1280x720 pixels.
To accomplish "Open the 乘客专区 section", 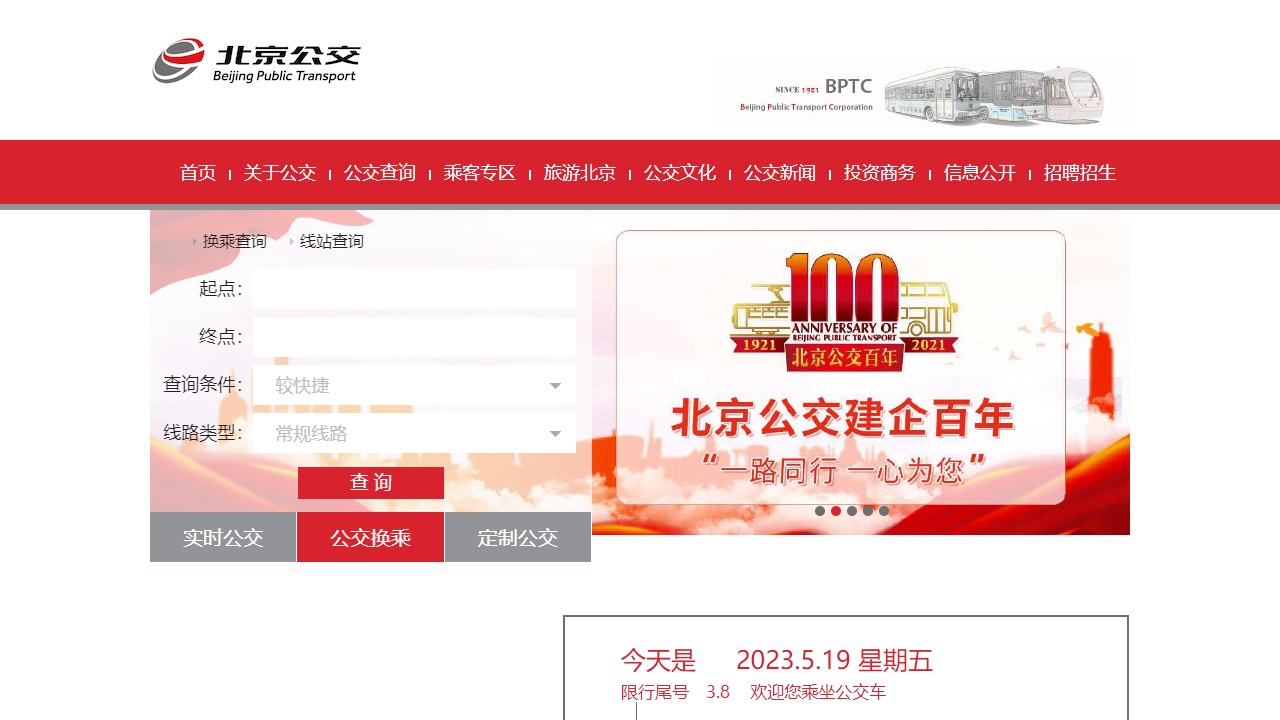I will [x=480, y=173].
